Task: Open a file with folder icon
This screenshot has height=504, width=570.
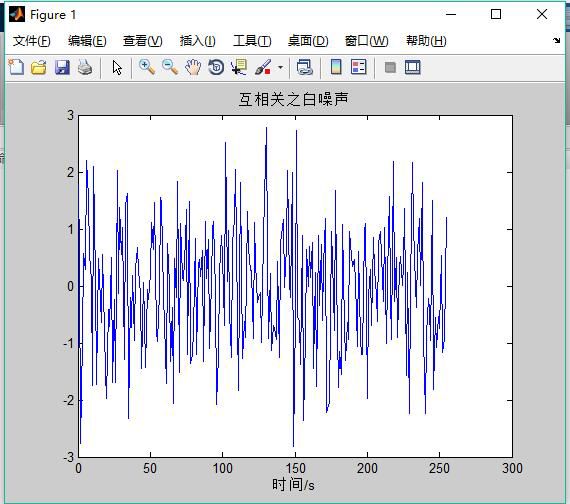Action: pyautogui.click(x=39, y=68)
